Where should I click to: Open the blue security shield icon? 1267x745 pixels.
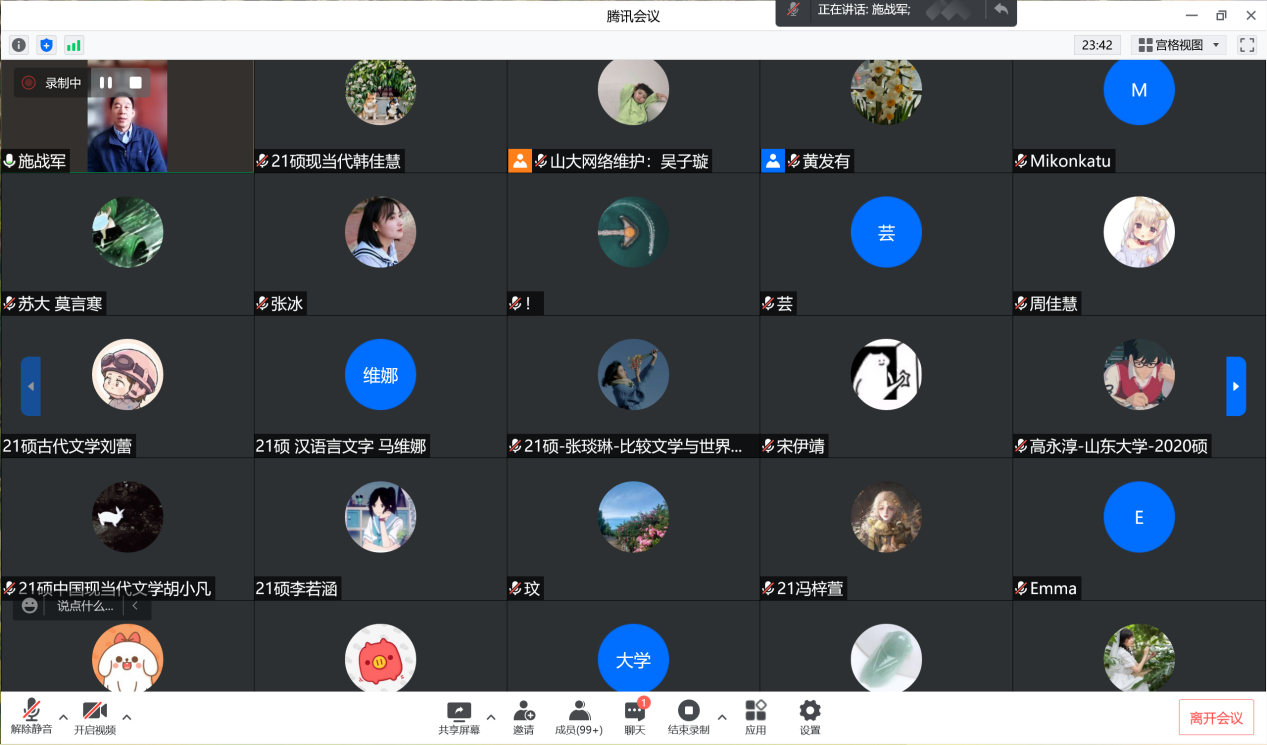[x=46, y=45]
